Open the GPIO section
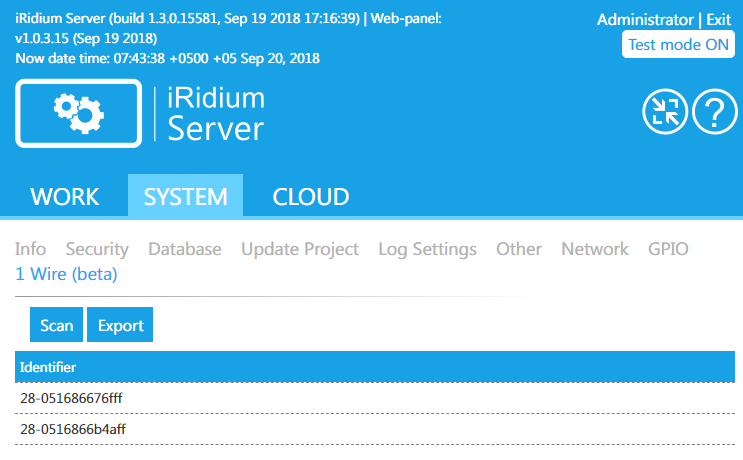Viewport: 743px width, 460px height. (668, 249)
